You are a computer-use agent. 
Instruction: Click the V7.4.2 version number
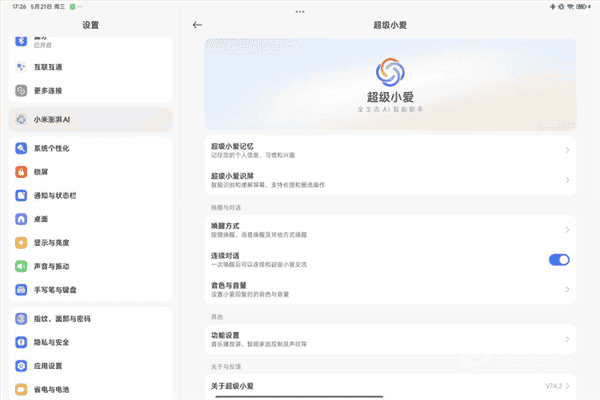click(x=554, y=386)
